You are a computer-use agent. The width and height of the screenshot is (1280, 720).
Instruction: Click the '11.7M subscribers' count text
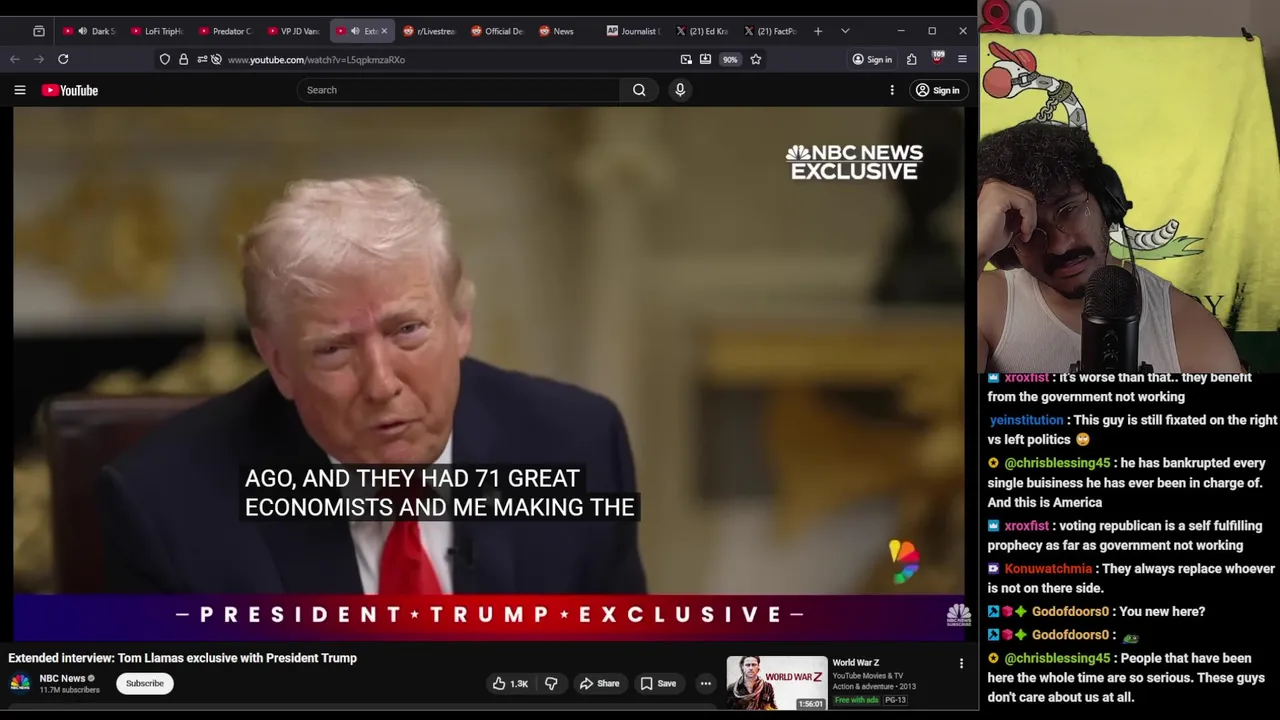click(69, 690)
